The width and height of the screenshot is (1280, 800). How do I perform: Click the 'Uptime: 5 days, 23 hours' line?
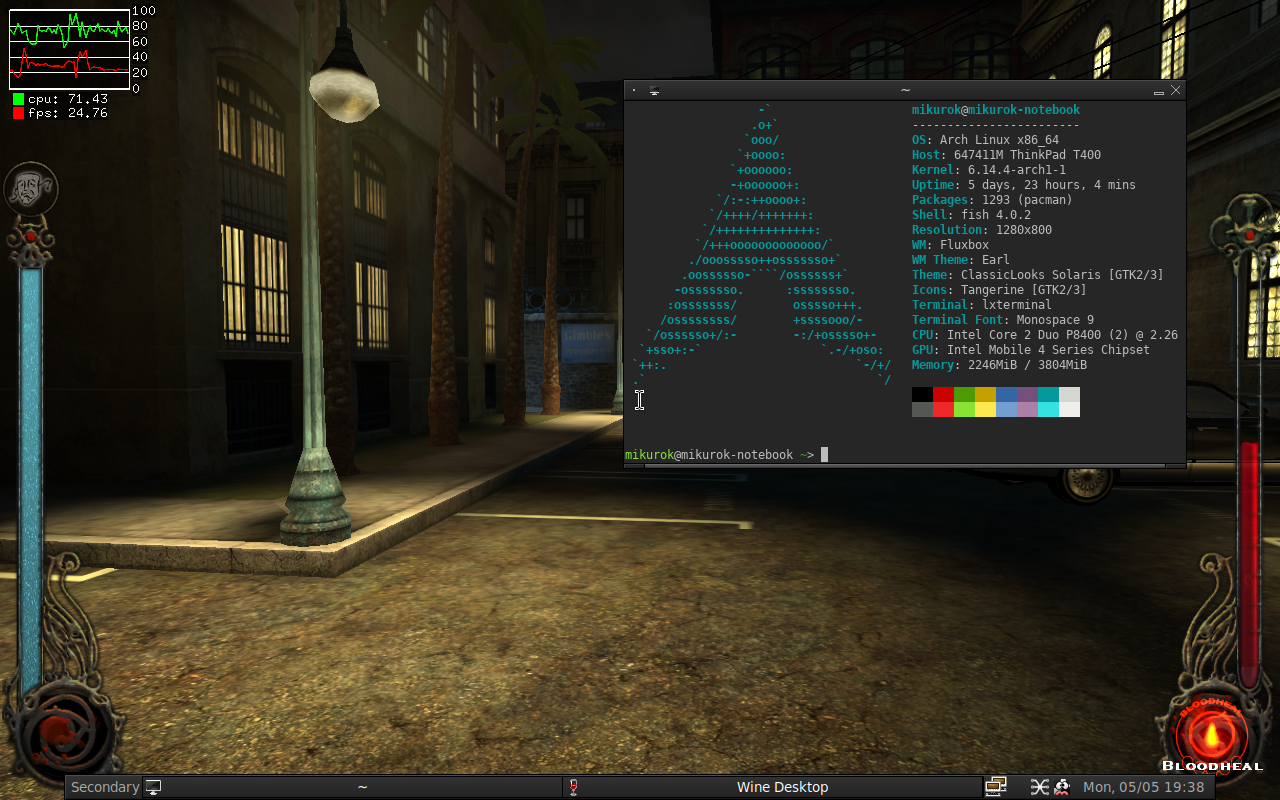(1024, 185)
